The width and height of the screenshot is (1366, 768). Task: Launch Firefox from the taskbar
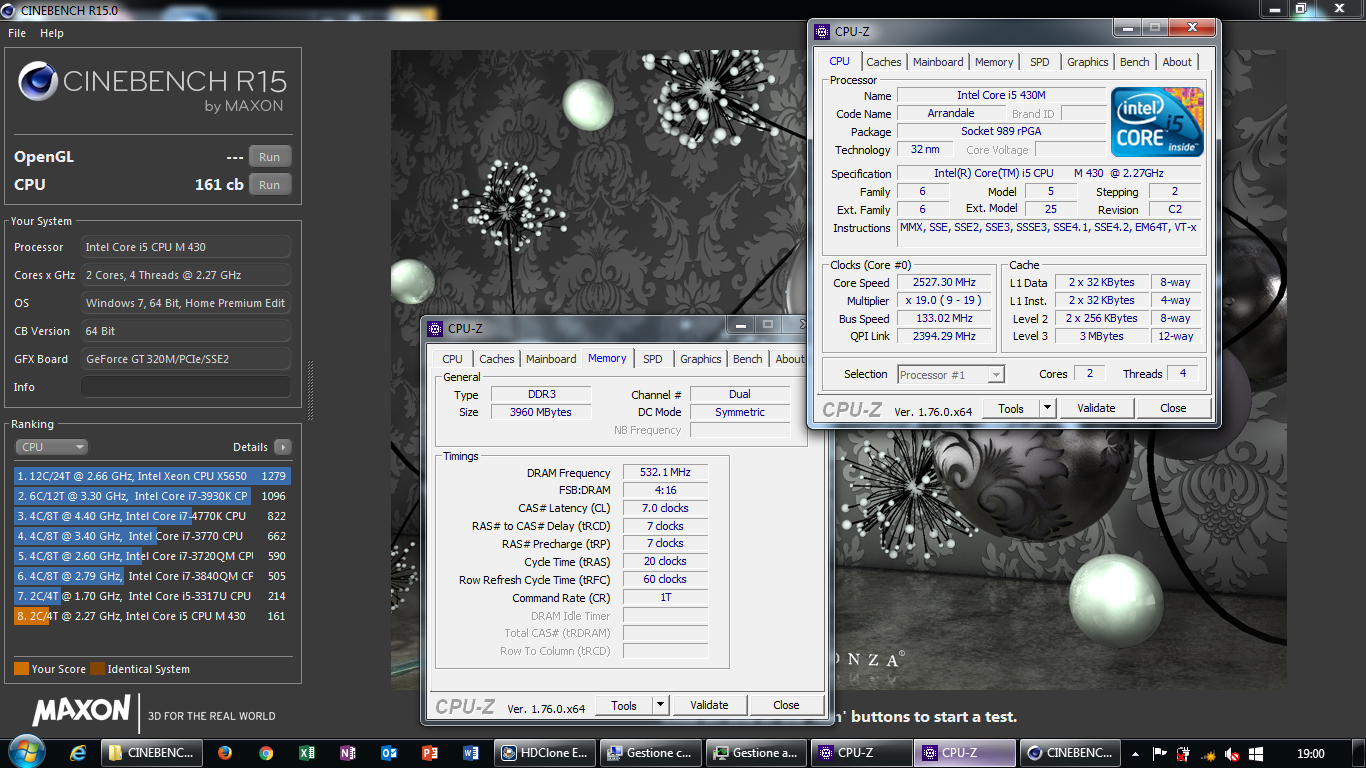224,753
